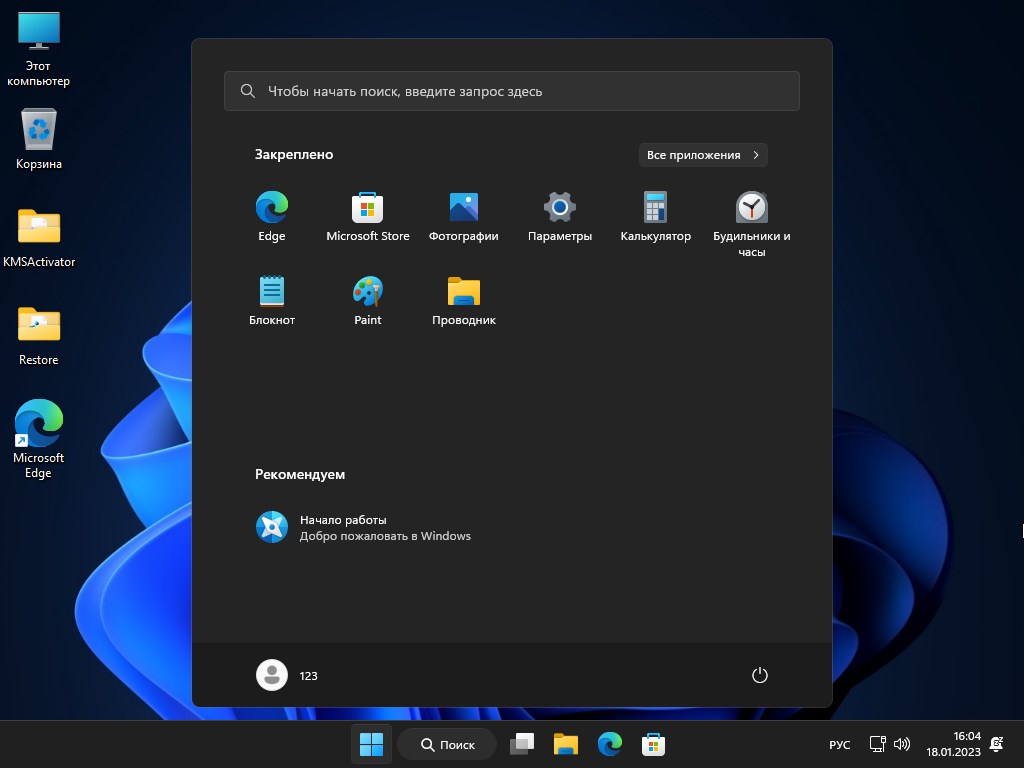Open Параметры settings app

559,207
